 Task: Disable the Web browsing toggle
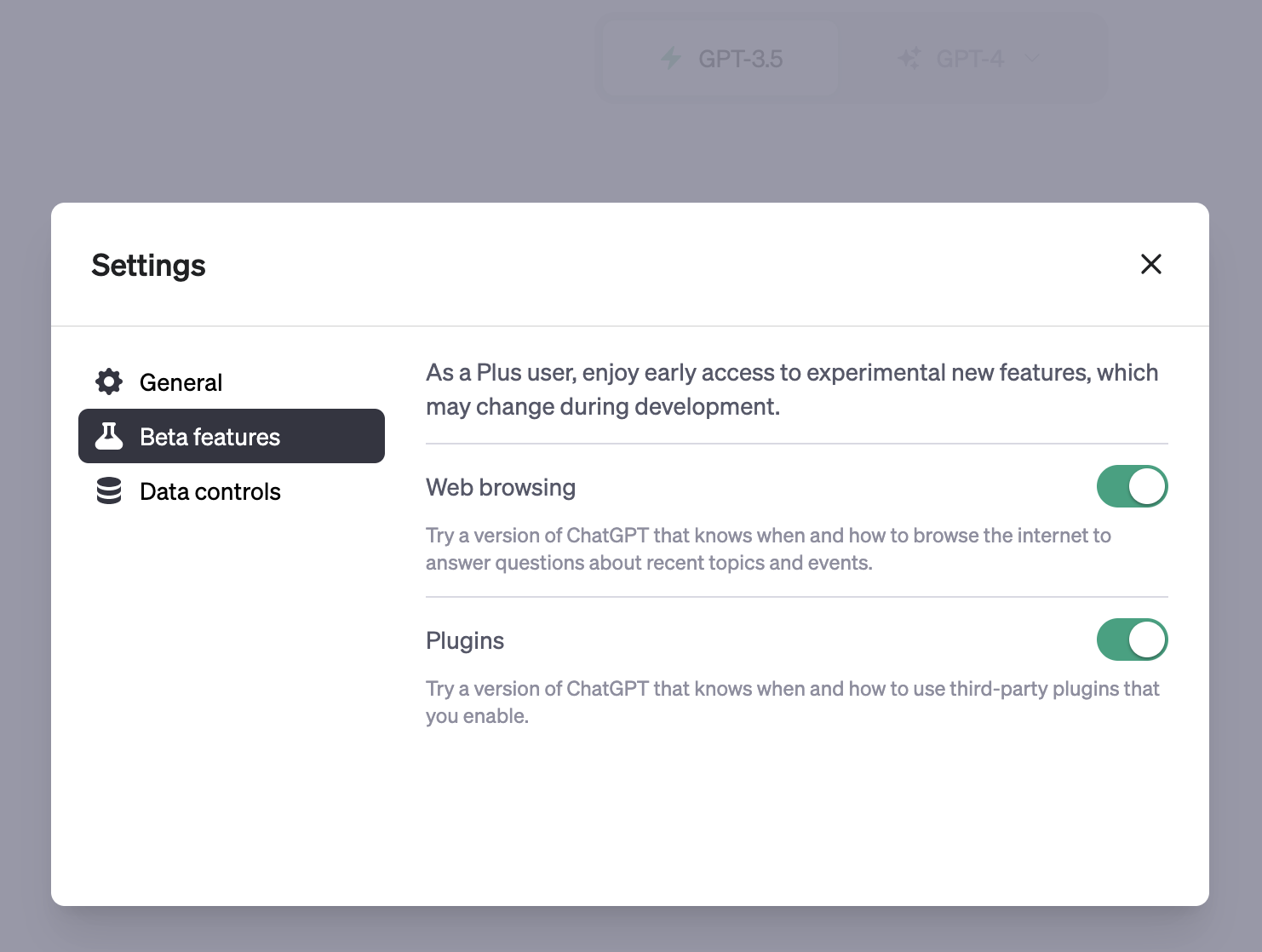1132,486
